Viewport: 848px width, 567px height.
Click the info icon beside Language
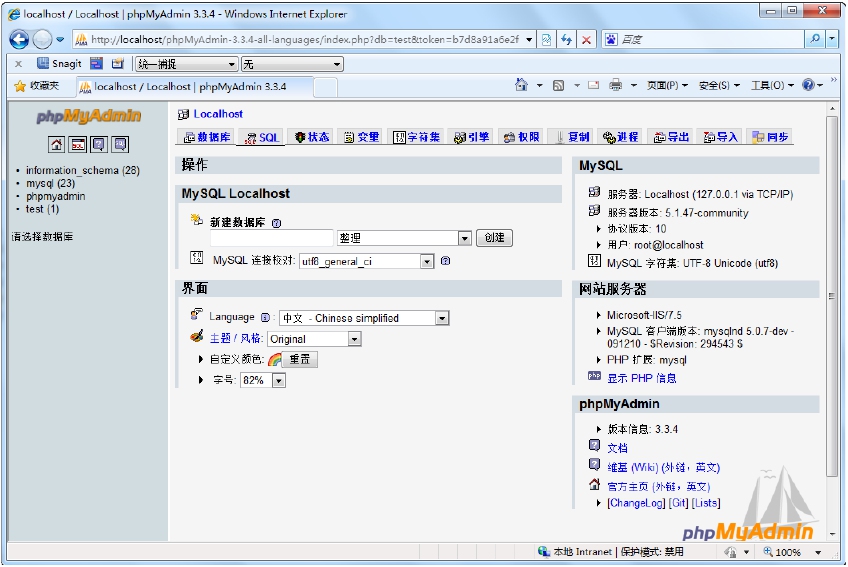265,318
